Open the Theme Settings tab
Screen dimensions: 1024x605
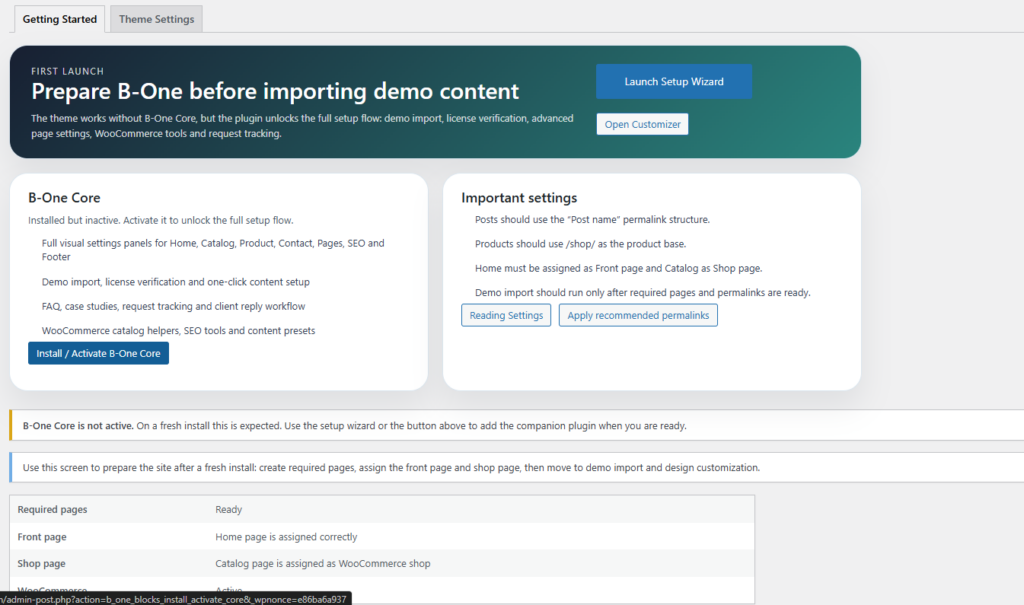tap(156, 19)
